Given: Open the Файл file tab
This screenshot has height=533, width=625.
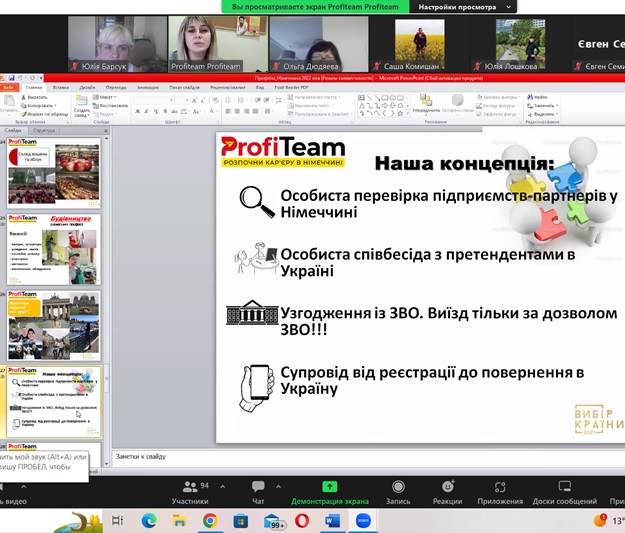Looking at the screenshot, I should click(x=8, y=87).
